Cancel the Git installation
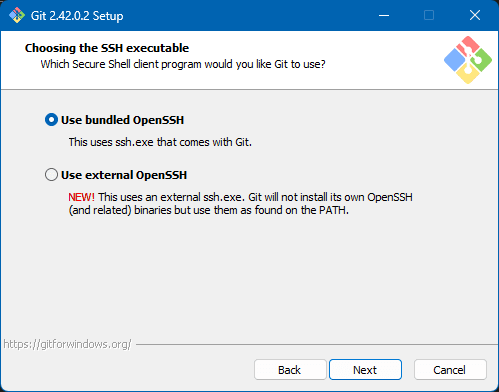Viewport: 499px width, 392px height. coord(450,370)
